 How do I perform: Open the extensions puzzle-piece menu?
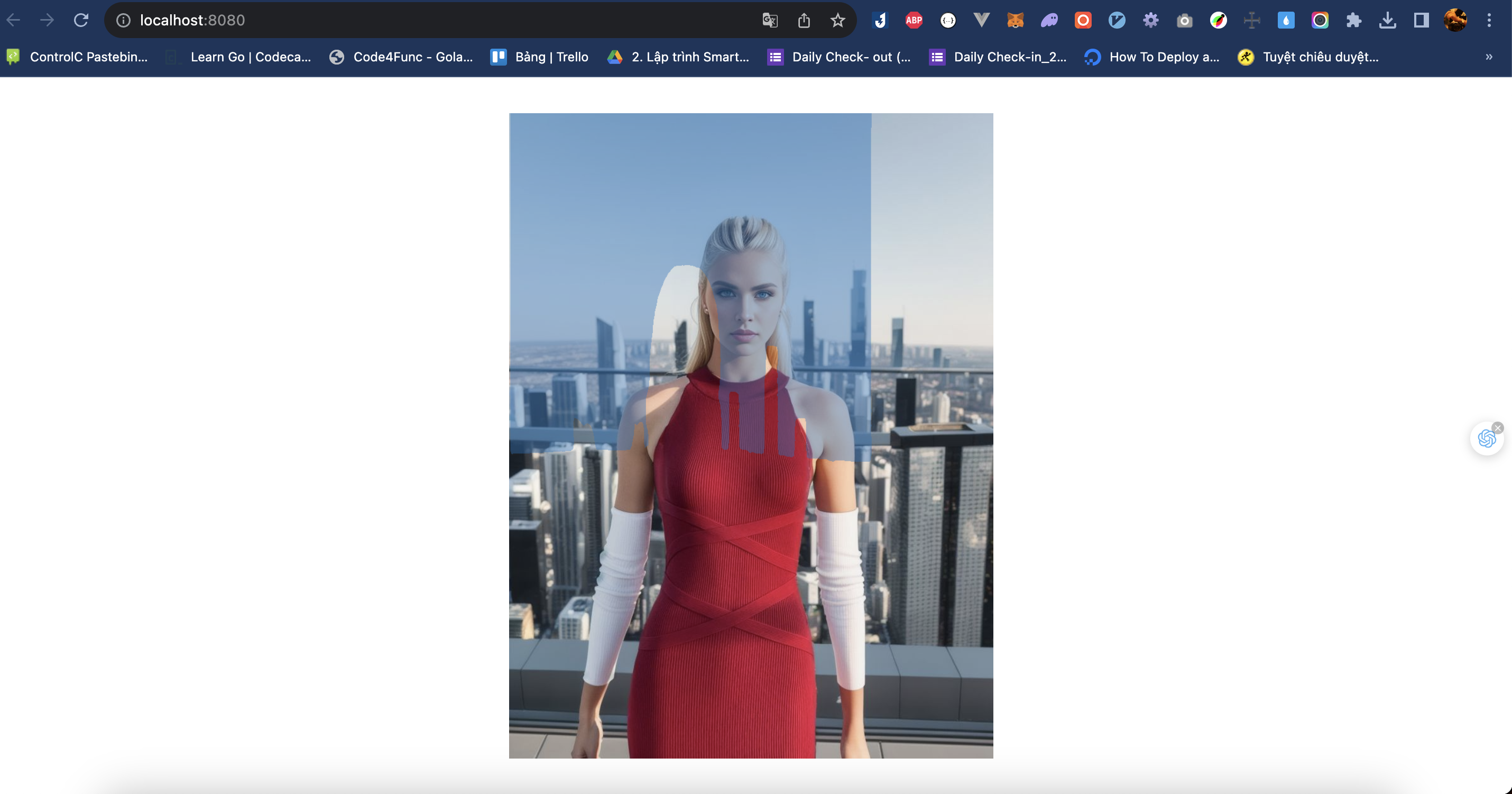click(1354, 20)
